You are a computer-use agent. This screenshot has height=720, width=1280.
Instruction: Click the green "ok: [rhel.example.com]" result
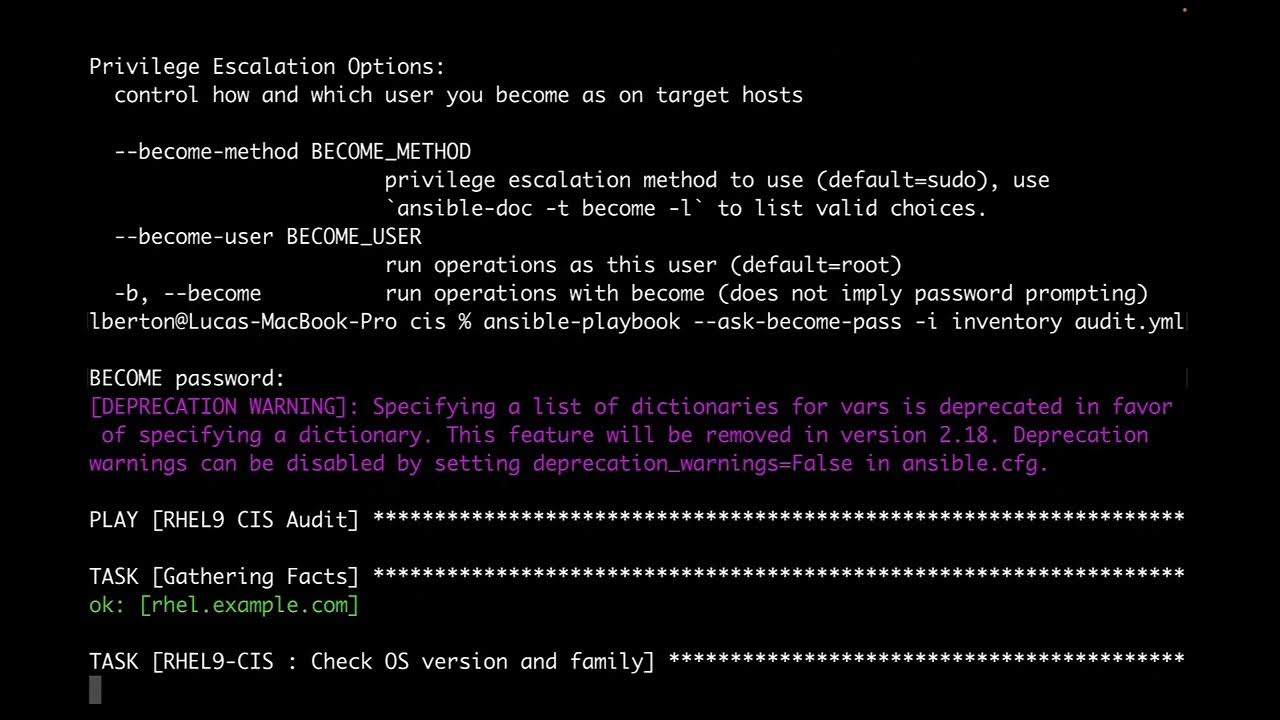[x=224, y=605]
